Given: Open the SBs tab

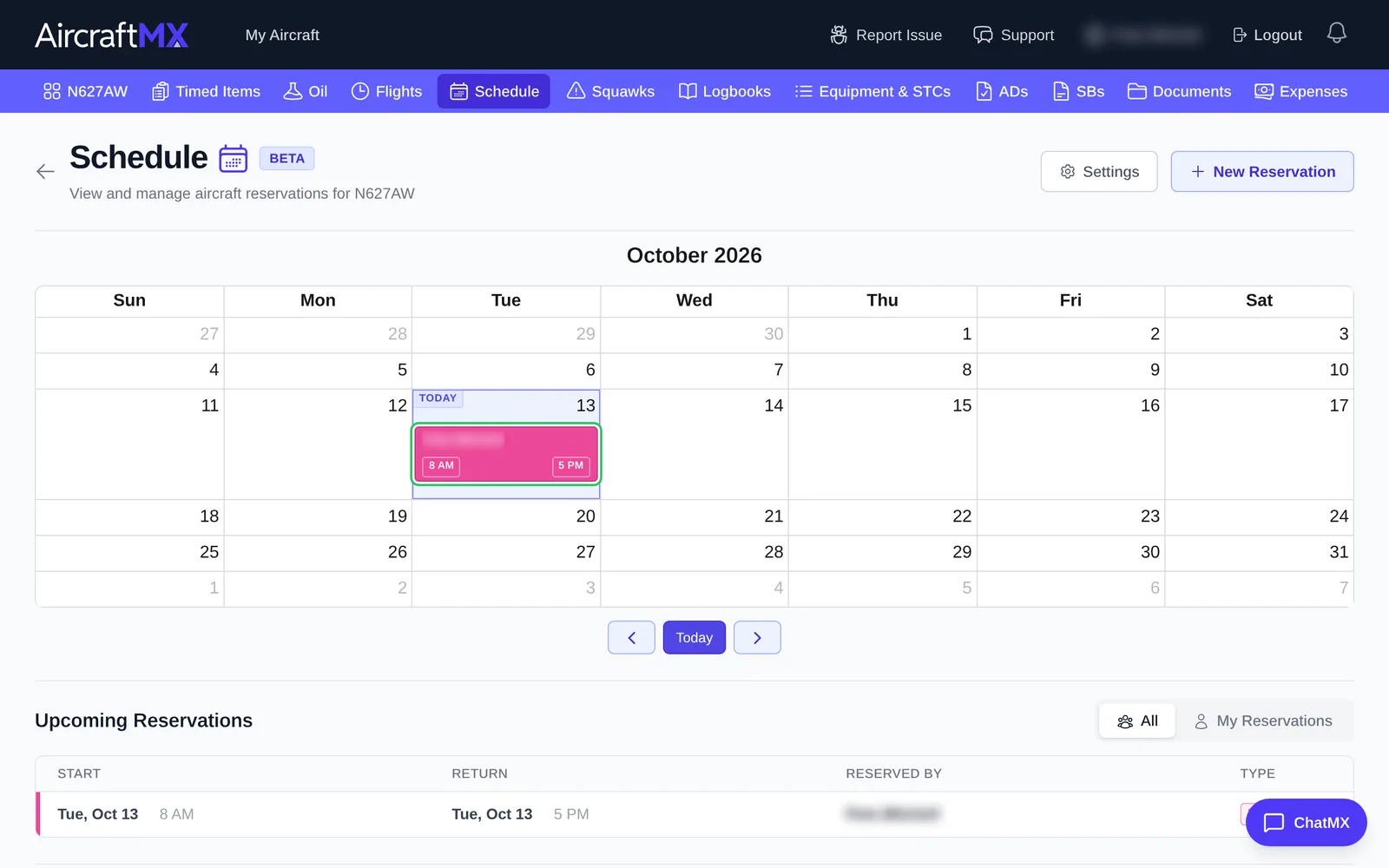Looking at the screenshot, I should coord(1079,91).
